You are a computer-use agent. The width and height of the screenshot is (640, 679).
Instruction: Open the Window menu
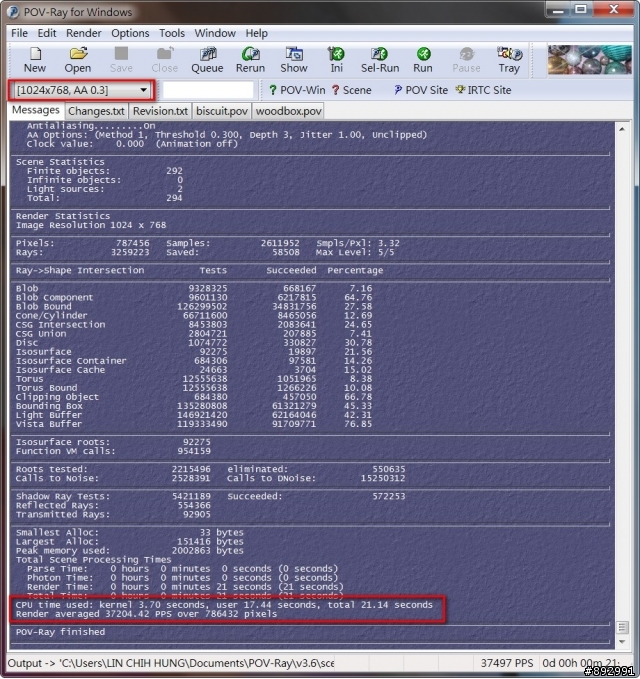click(215, 33)
